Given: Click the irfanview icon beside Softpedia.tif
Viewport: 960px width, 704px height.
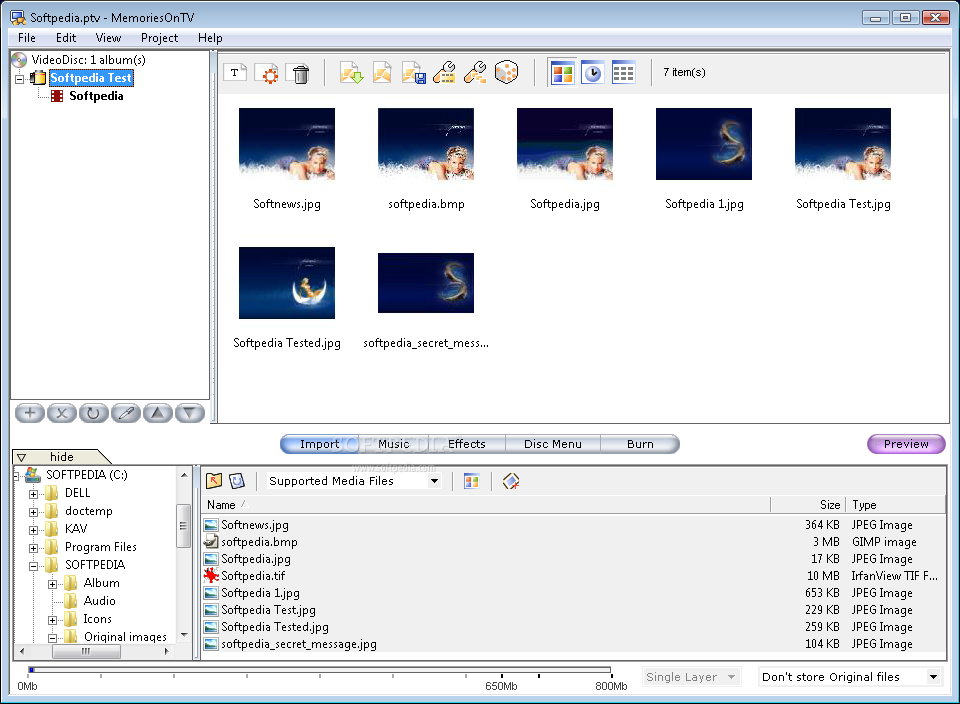Looking at the screenshot, I should click(x=211, y=575).
